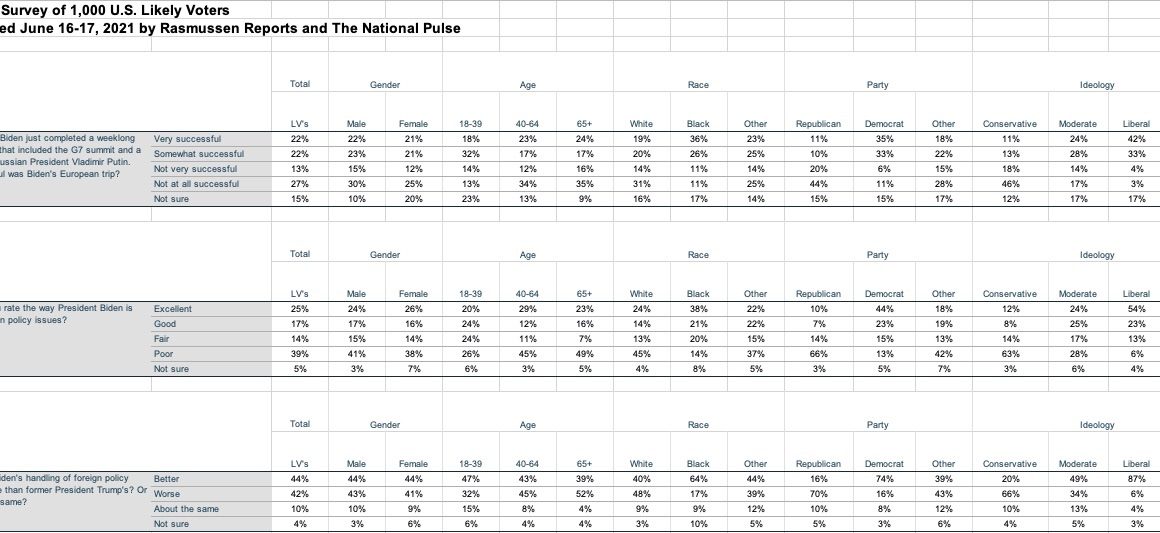
Task: Click the "Excellent" row label
Action: [x=173, y=309]
